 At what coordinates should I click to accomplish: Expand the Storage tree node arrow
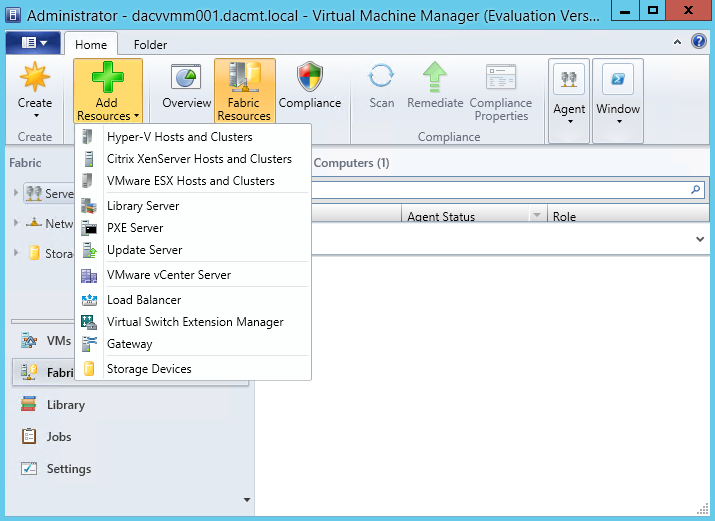(16, 253)
